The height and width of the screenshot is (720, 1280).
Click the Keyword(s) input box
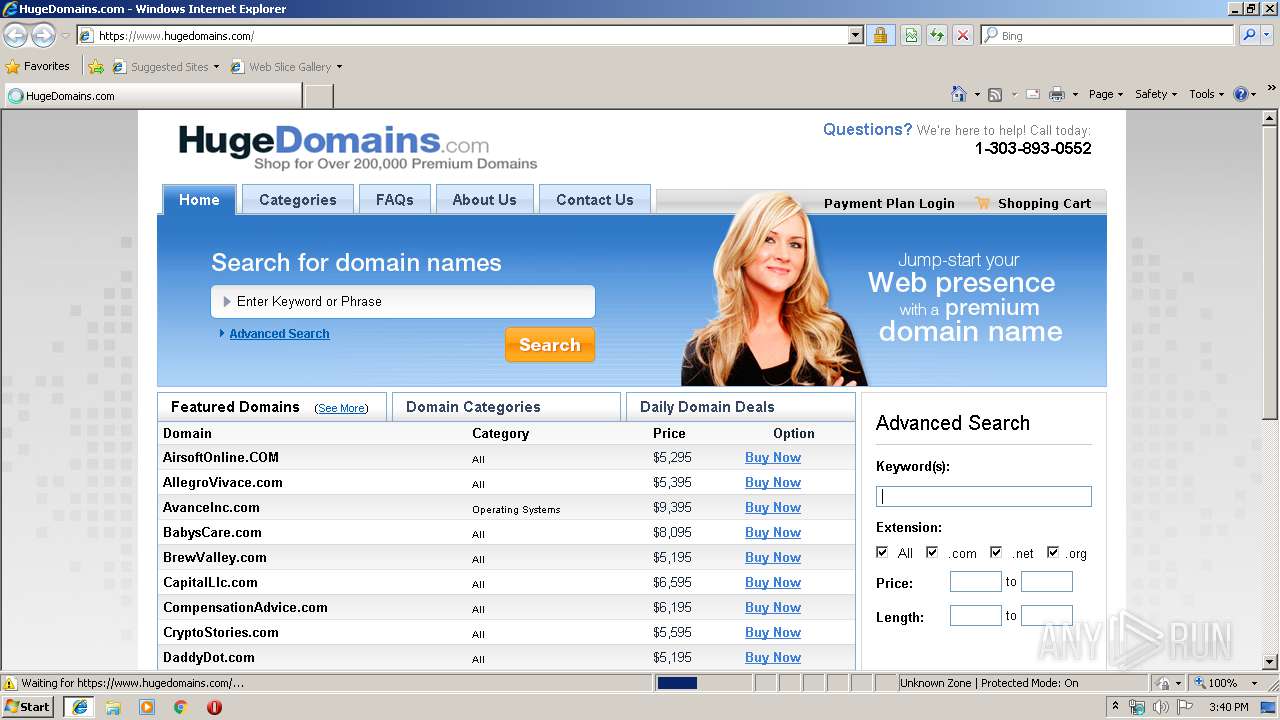984,496
